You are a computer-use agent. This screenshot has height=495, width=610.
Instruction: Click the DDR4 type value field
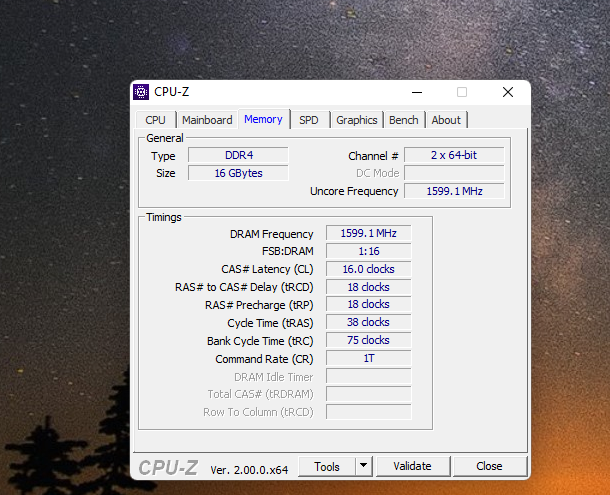pos(238,155)
